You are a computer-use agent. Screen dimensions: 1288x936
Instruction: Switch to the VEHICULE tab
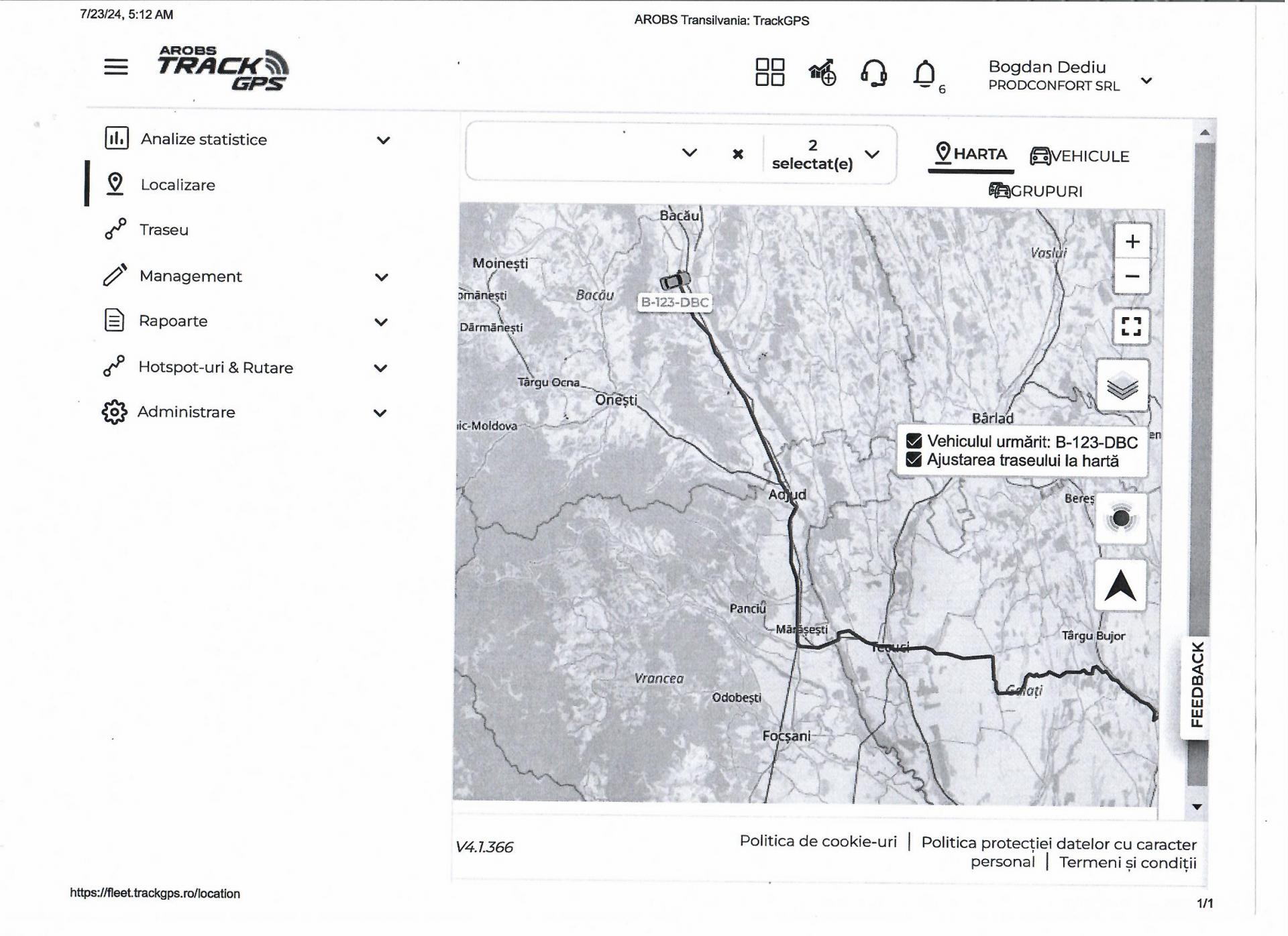tap(1080, 156)
